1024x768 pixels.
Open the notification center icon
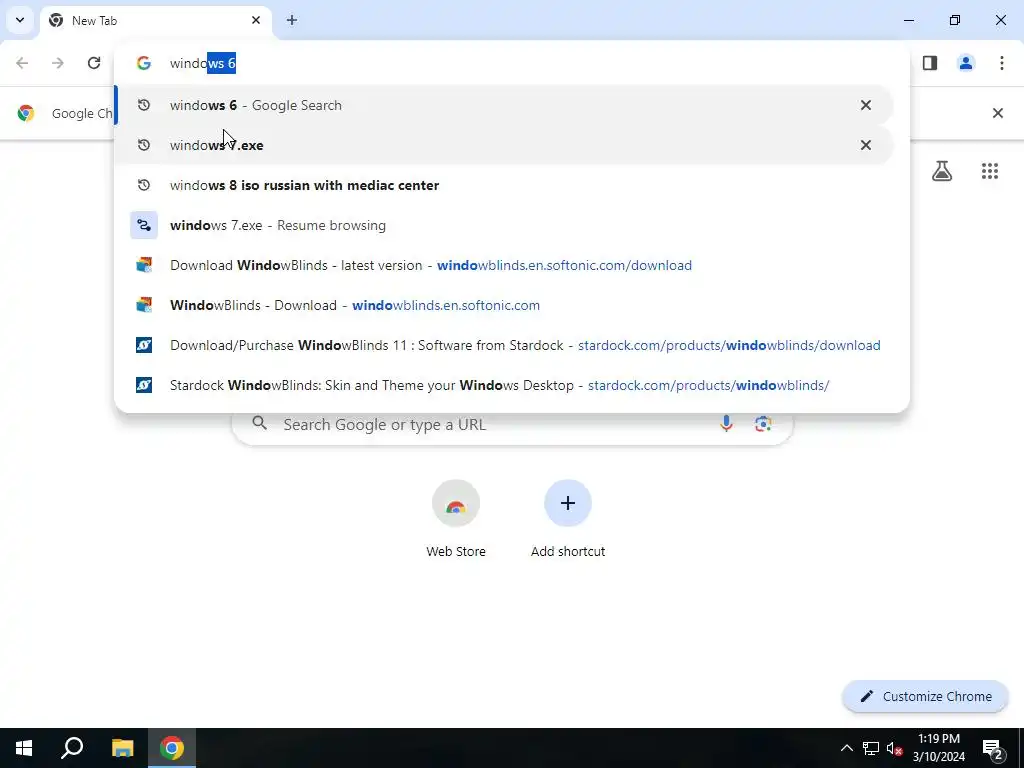point(993,748)
